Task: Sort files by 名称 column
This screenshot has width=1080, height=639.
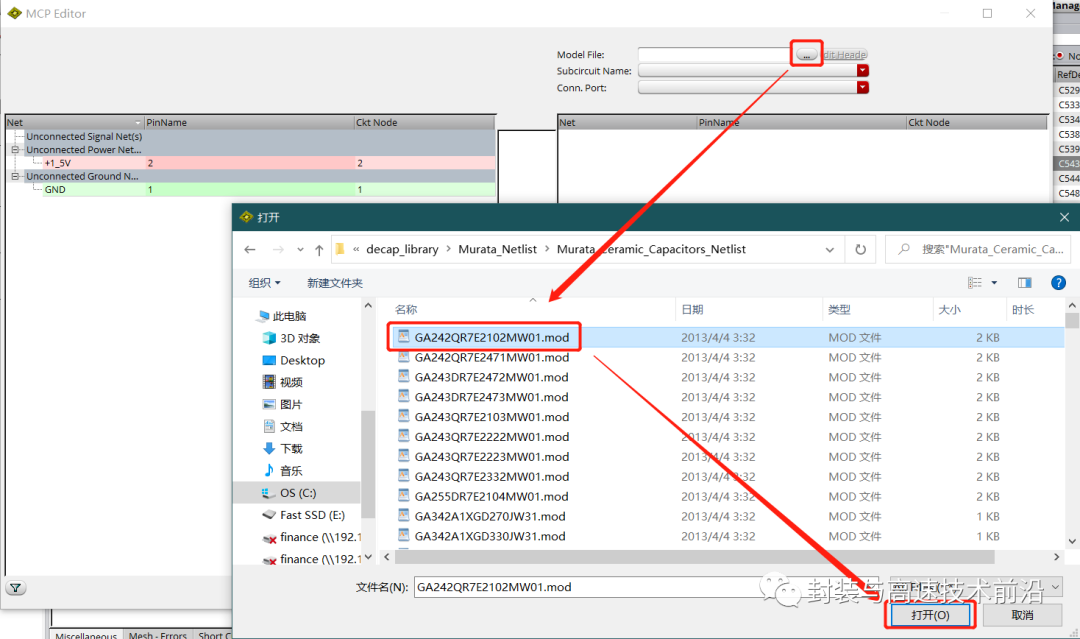Action: 406,310
